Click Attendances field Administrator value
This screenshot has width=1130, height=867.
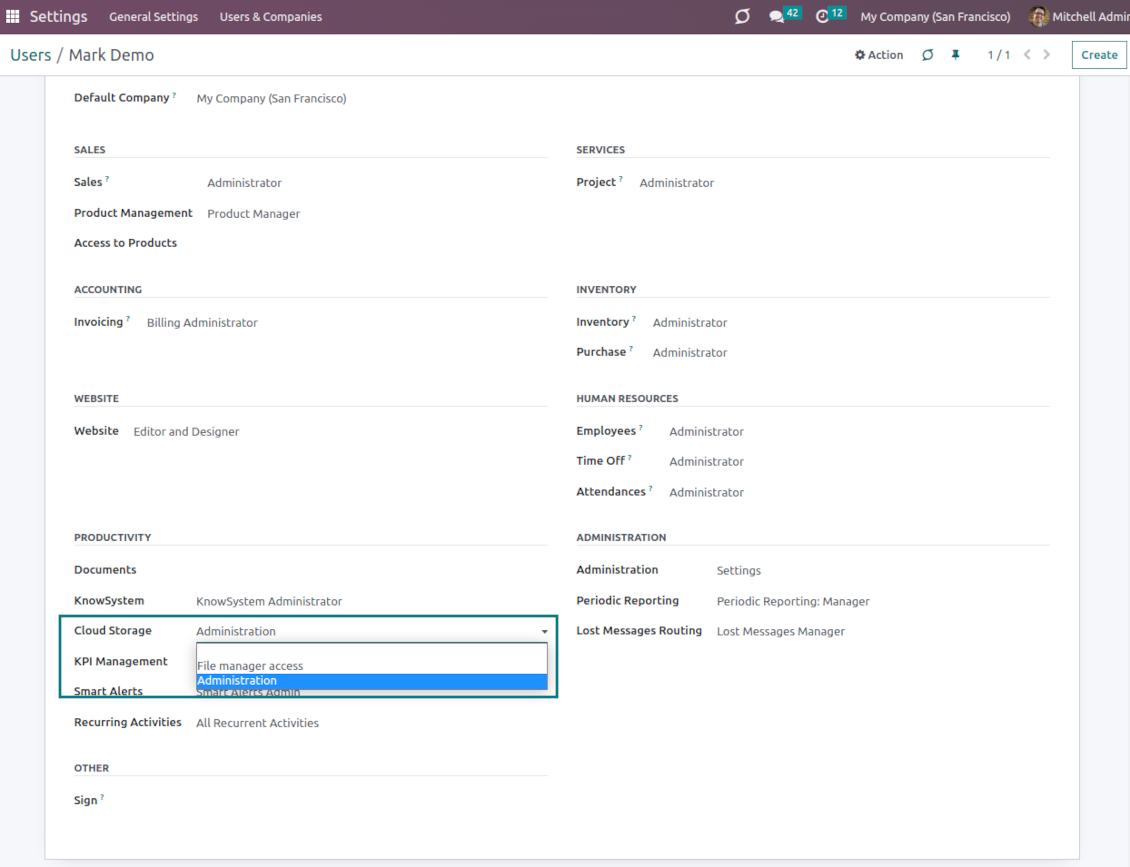(x=706, y=492)
